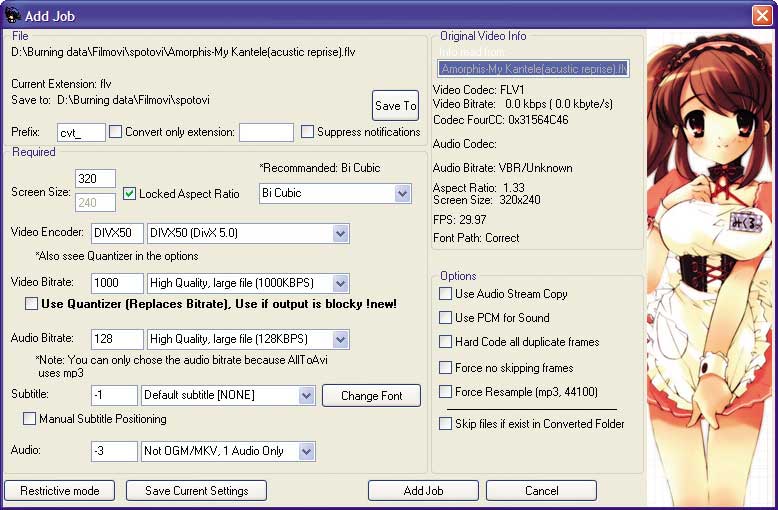Screen dimensions: 778x510
Task: Enable Force no skipping frames
Action: [x=446, y=368]
